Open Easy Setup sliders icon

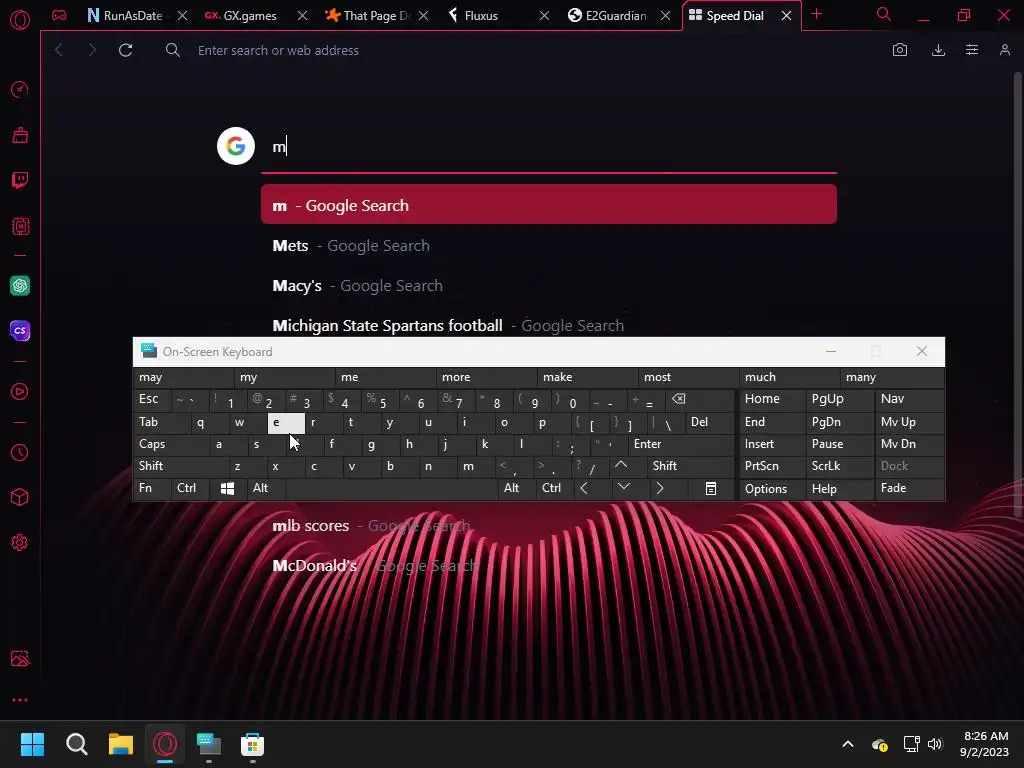coord(972,50)
